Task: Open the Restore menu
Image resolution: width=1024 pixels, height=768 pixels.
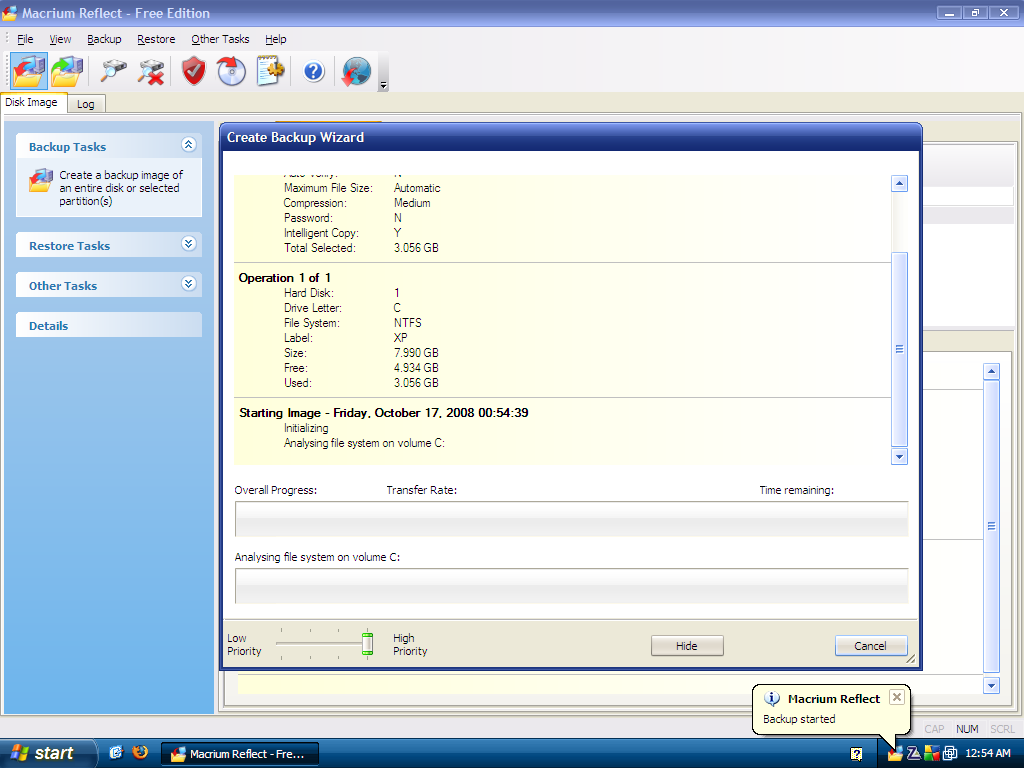Action: point(156,39)
